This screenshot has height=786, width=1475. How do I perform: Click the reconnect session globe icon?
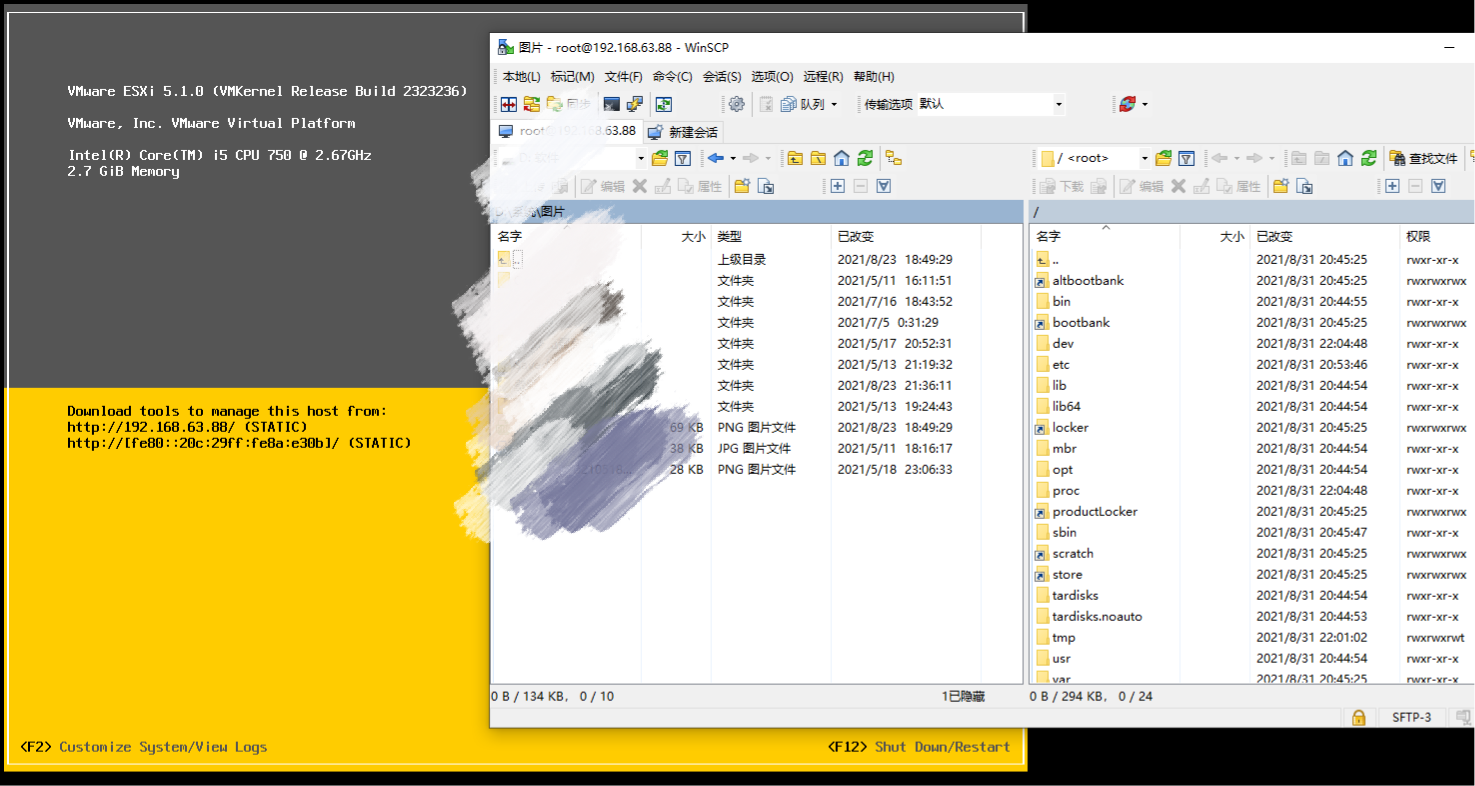pos(1127,104)
